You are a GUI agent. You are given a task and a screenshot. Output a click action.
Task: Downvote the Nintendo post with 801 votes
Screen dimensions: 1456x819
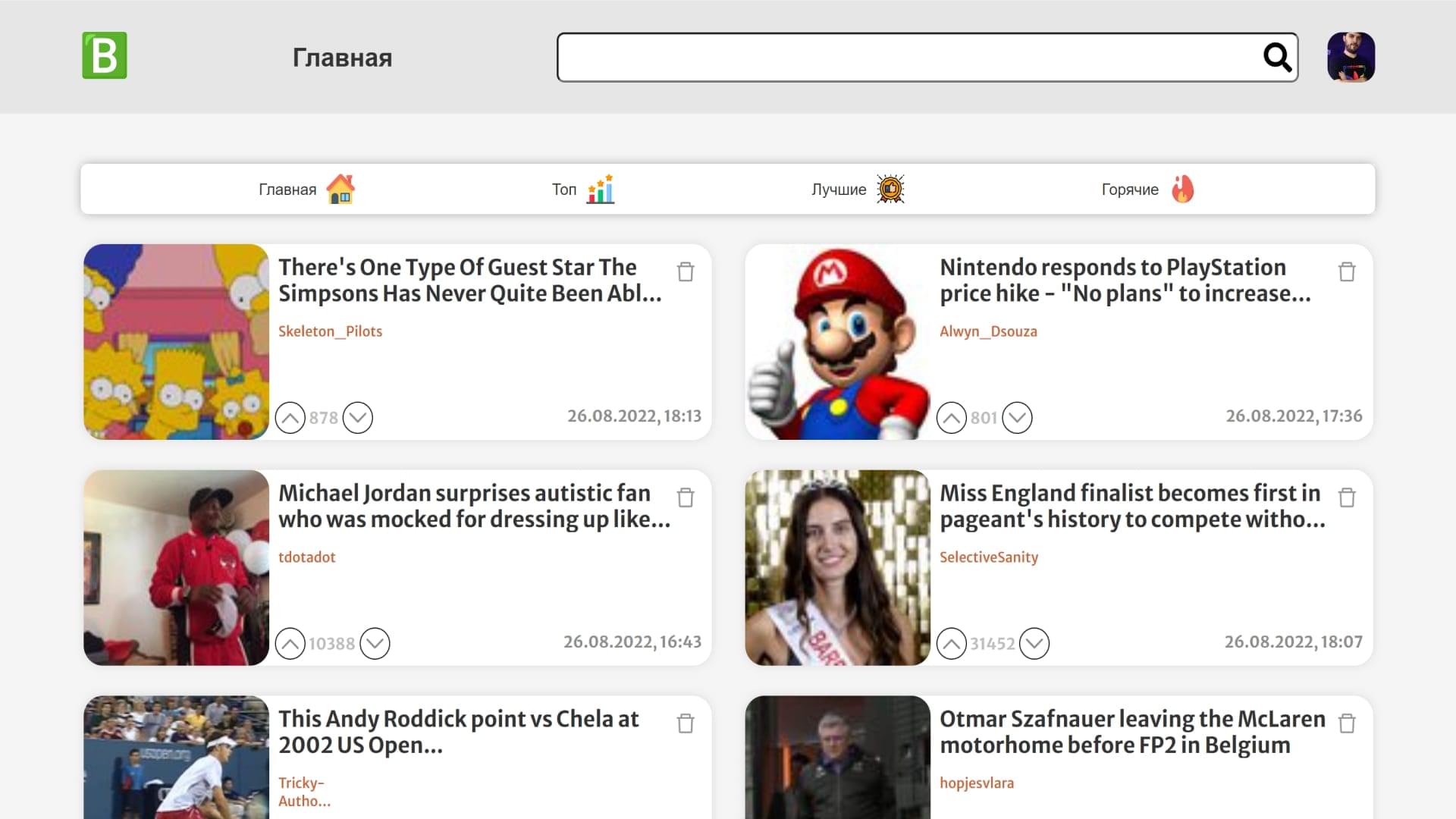1017,418
